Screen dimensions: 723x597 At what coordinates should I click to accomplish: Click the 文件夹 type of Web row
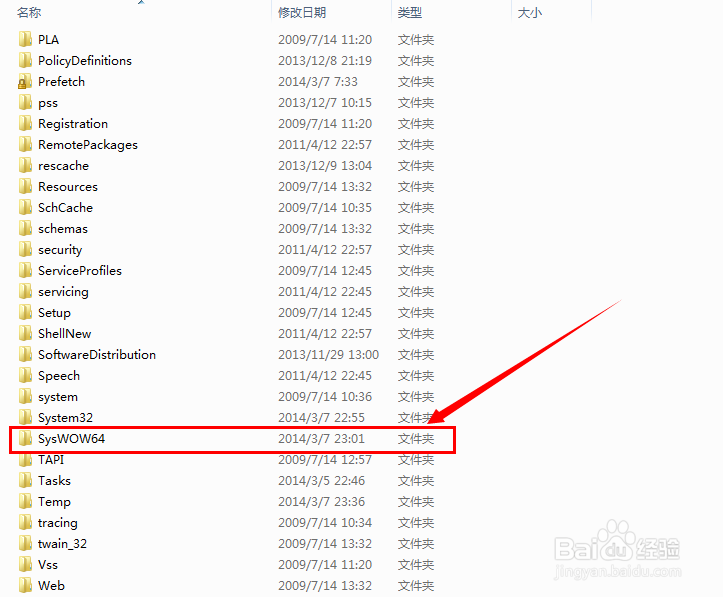[416, 585]
